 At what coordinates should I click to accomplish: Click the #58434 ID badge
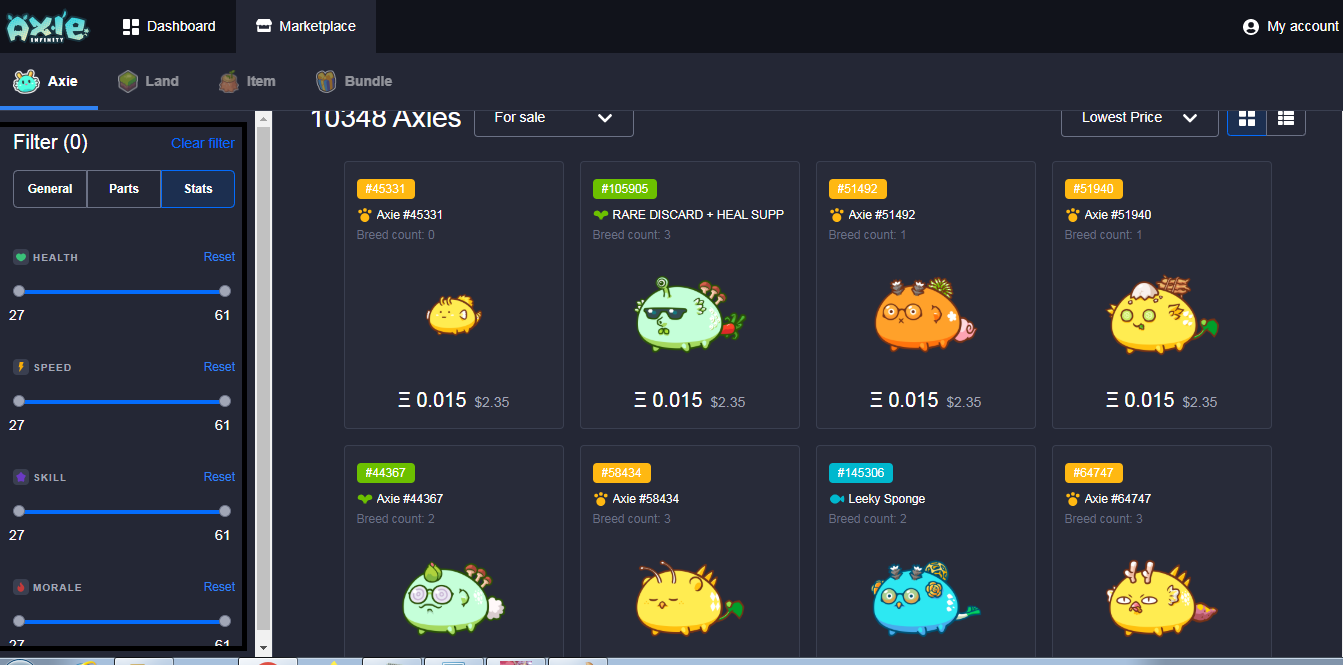pos(622,473)
